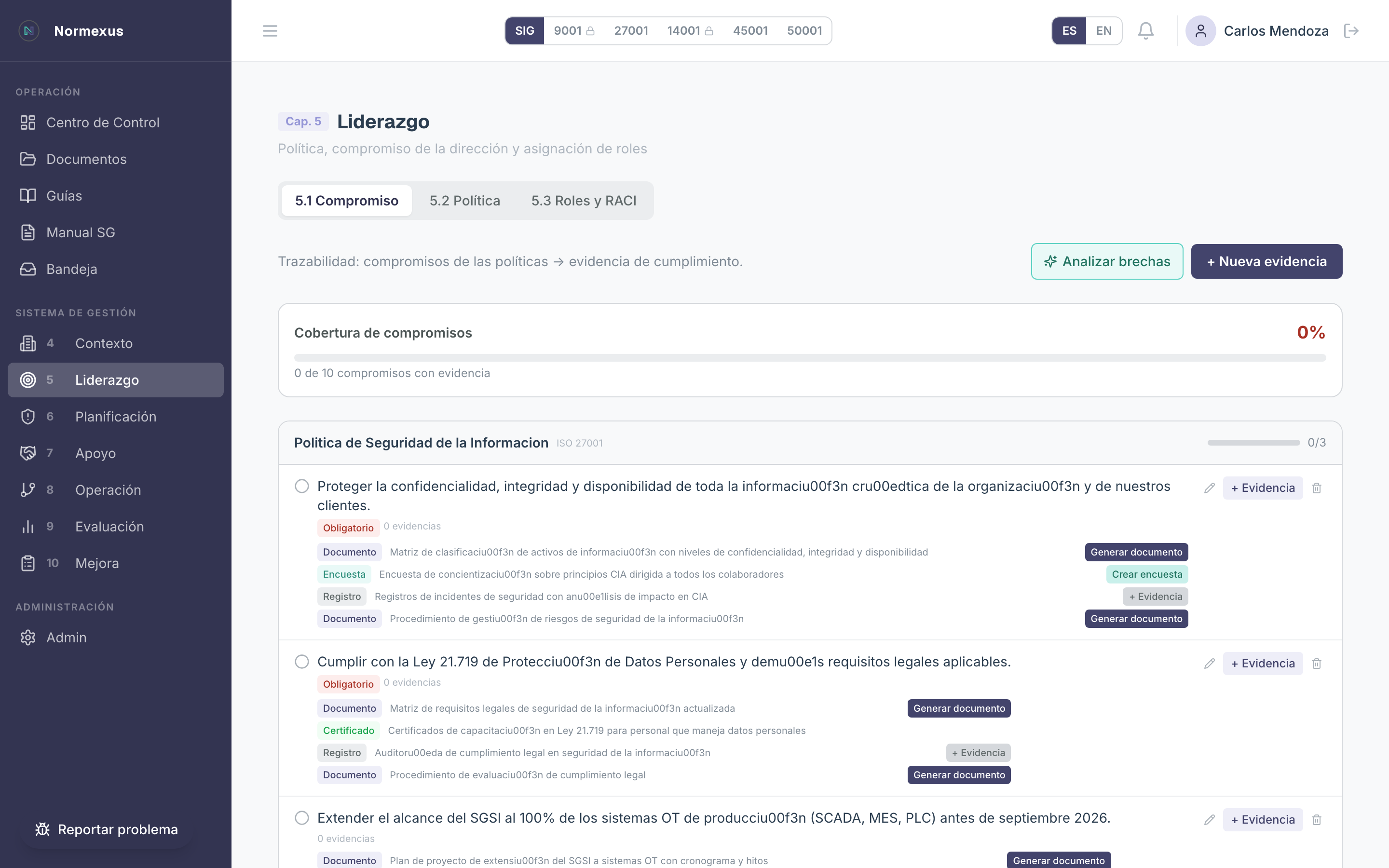The image size is (1389, 868).
Task: Mark 'Proteger la confidencialidad' commitment circle
Action: pyautogui.click(x=302, y=486)
